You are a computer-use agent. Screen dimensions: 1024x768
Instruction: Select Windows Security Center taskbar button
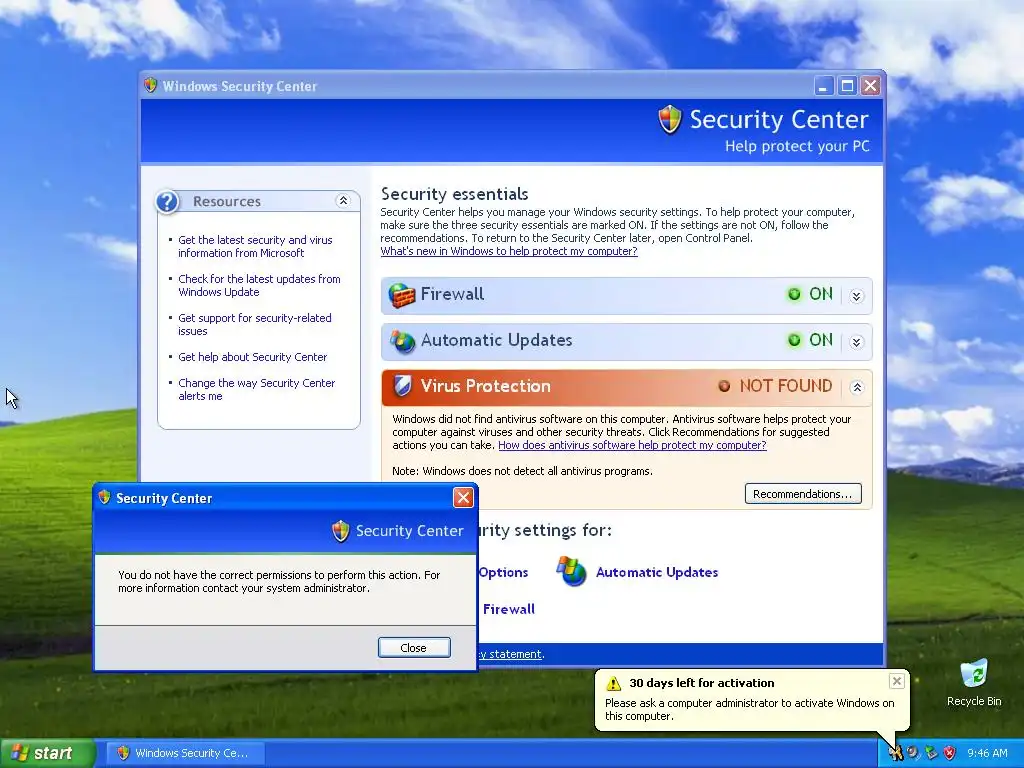[x=185, y=753]
